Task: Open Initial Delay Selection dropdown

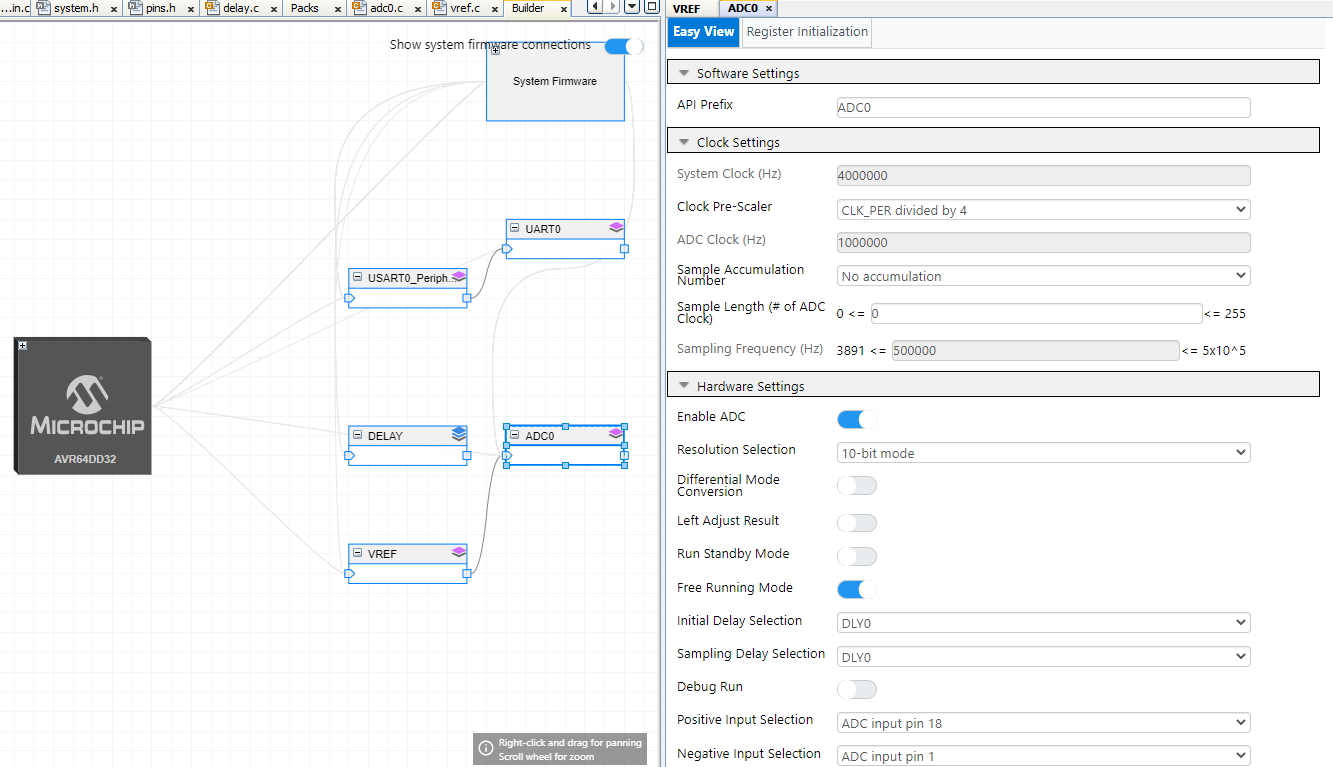Action: [x=1043, y=623]
